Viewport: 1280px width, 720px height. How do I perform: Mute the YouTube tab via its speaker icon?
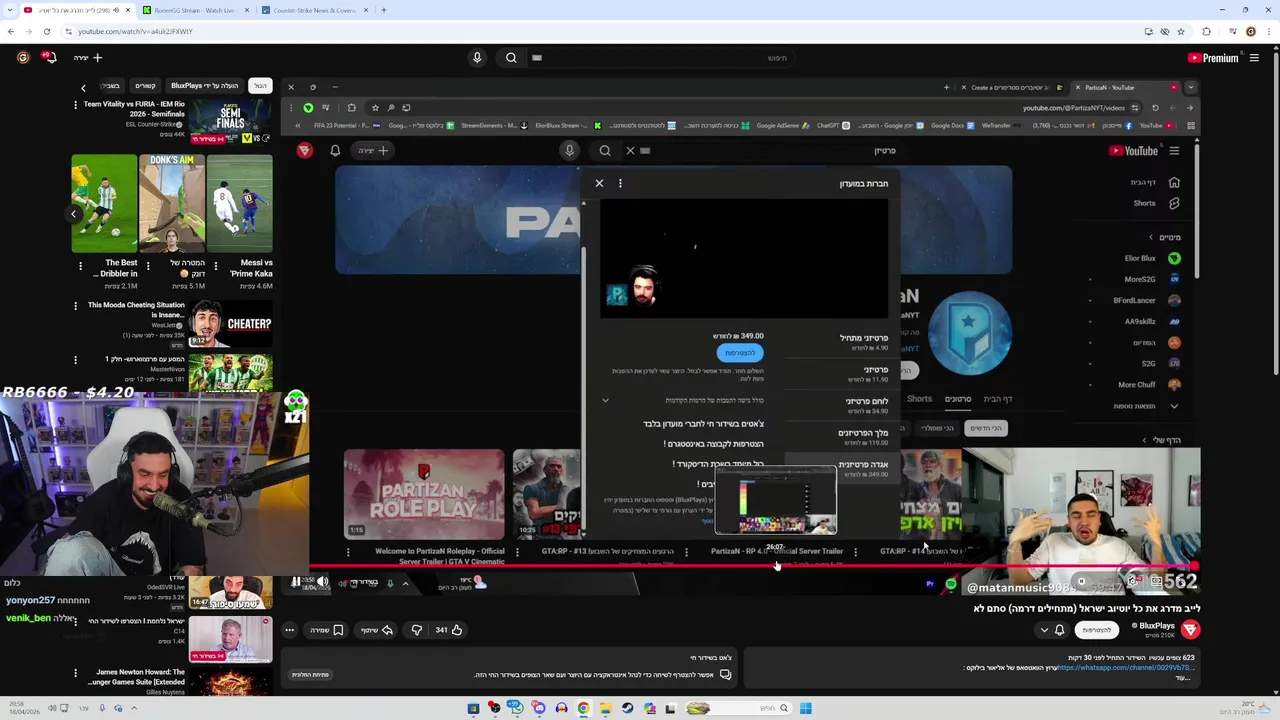point(116,10)
